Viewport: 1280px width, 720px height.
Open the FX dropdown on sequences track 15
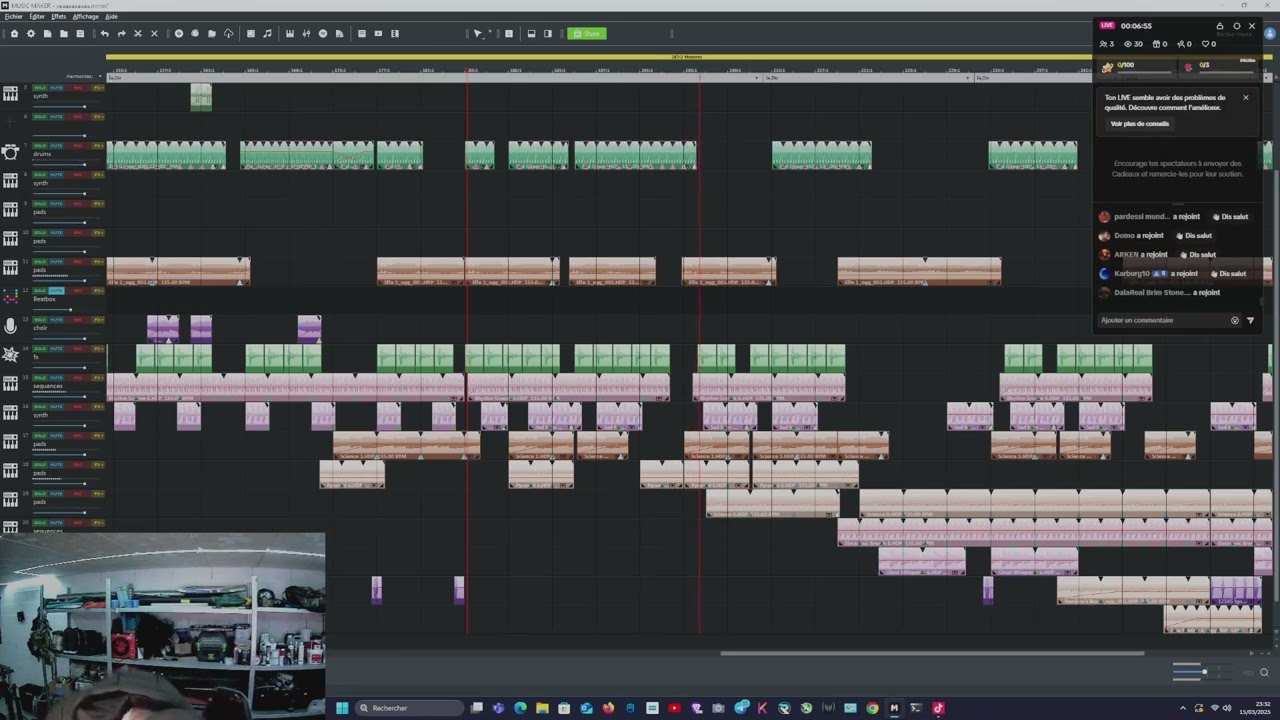point(98,378)
